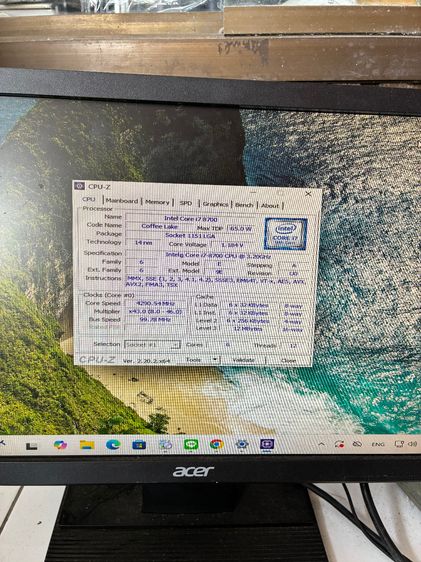Click the Close button at CPU-Z bottom
This screenshot has width=421, height=562.
pos(288,360)
